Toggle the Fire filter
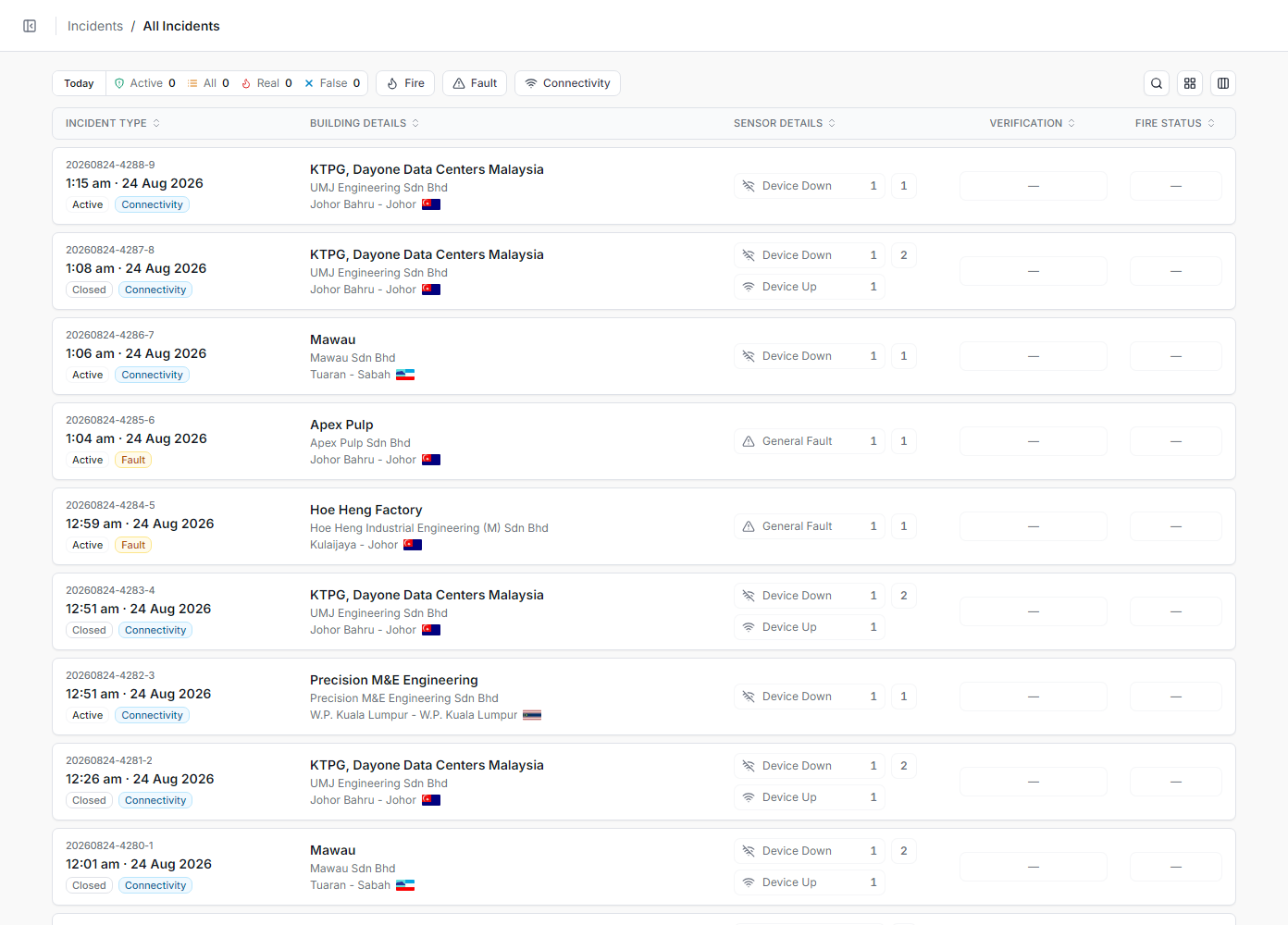This screenshot has width=1288, height=925. [x=405, y=83]
